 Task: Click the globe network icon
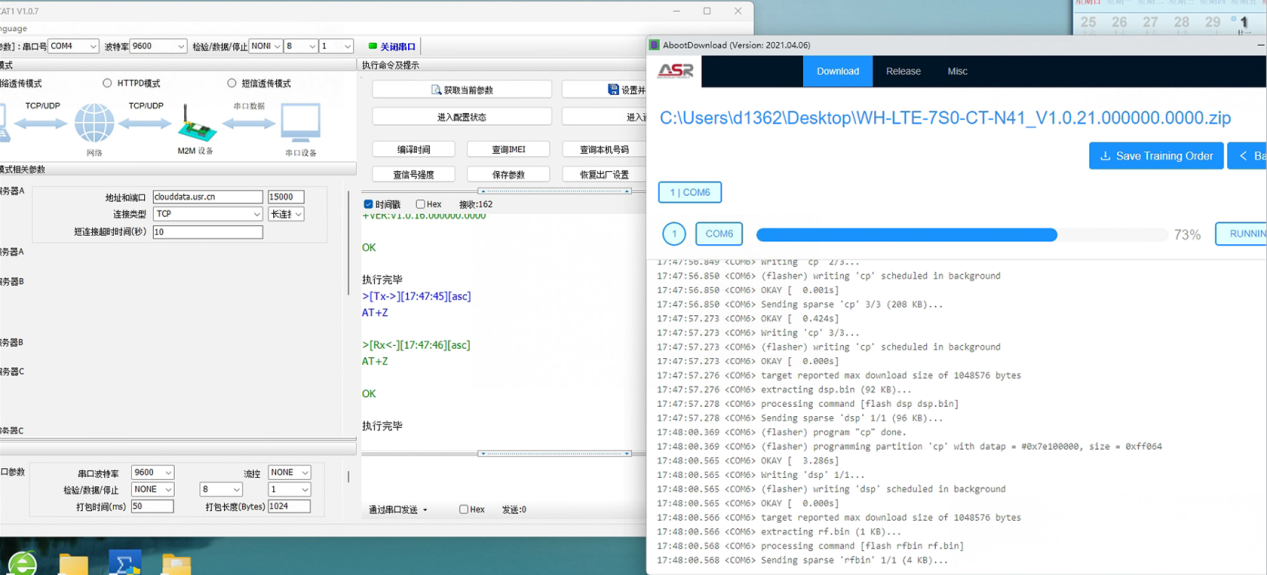(x=94, y=124)
